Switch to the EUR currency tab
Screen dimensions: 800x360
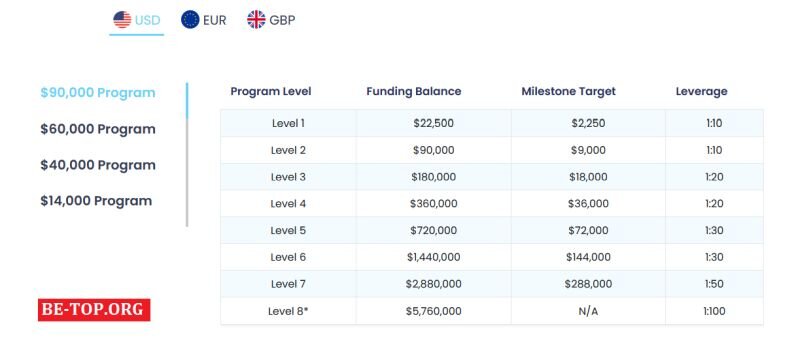click(x=204, y=20)
